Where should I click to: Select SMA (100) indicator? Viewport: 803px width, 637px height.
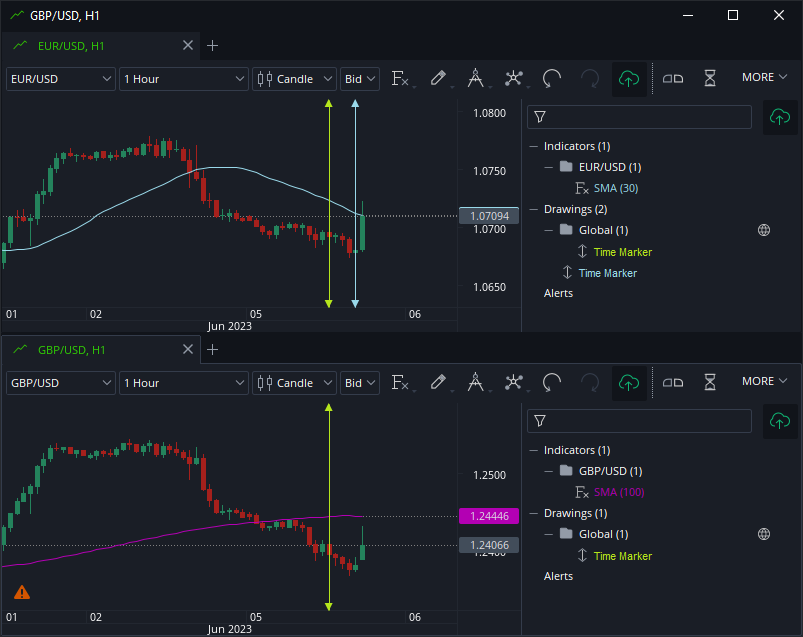pyautogui.click(x=619, y=492)
